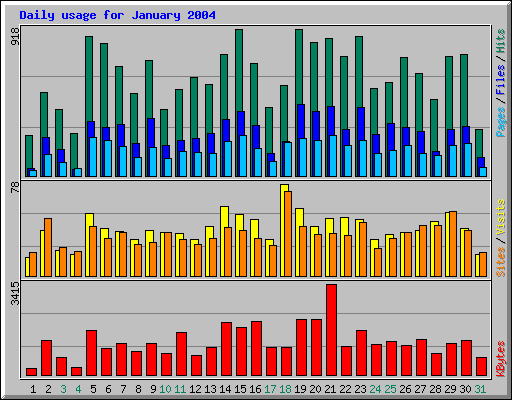Screen dimensions: 512x400
Task: Select green weekend day label "4"
Action: (x=78, y=389)
